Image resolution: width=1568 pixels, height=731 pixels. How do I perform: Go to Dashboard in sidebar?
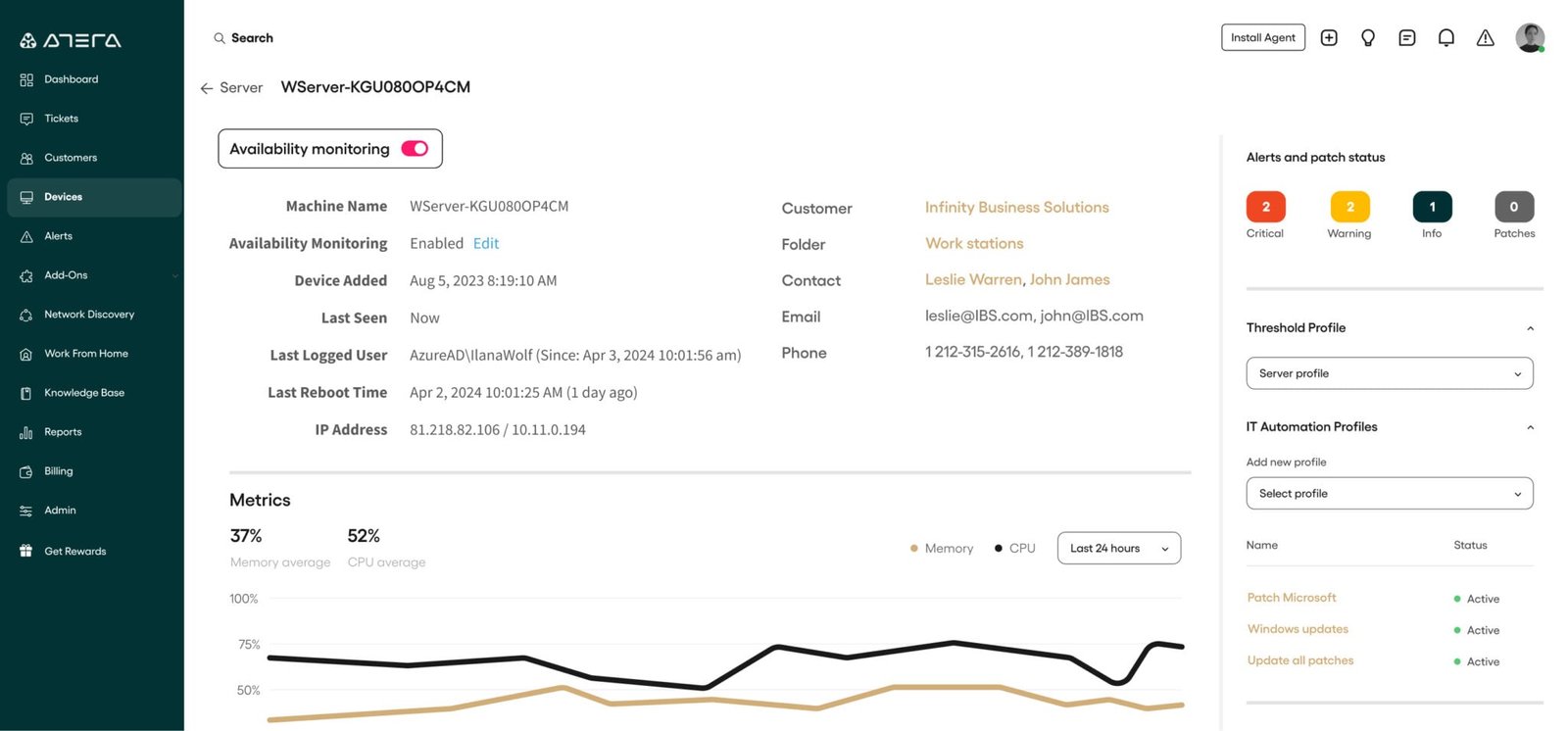(x=94, y=79)
